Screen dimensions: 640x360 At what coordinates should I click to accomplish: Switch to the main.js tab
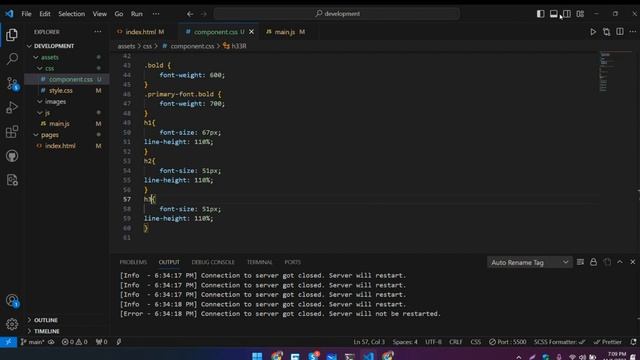pos(285,32)
